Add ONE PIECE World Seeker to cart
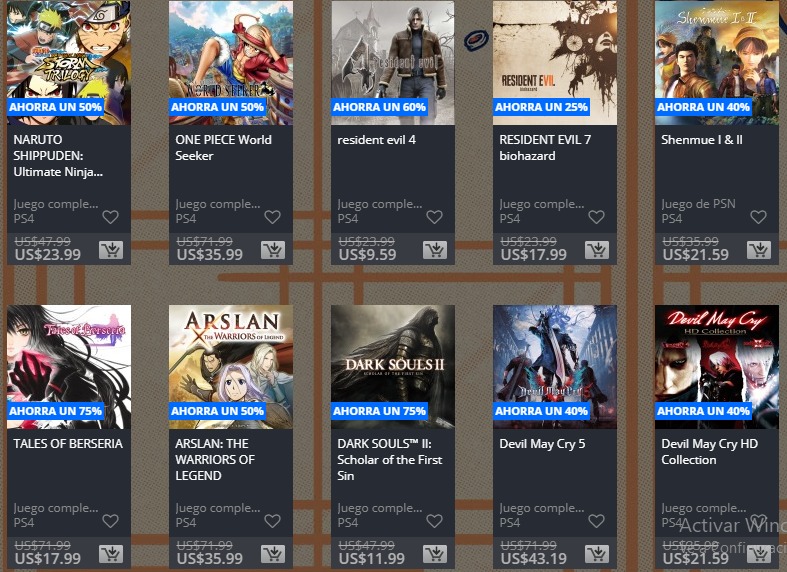Viewport: 787px width, 572px height. 273,249
